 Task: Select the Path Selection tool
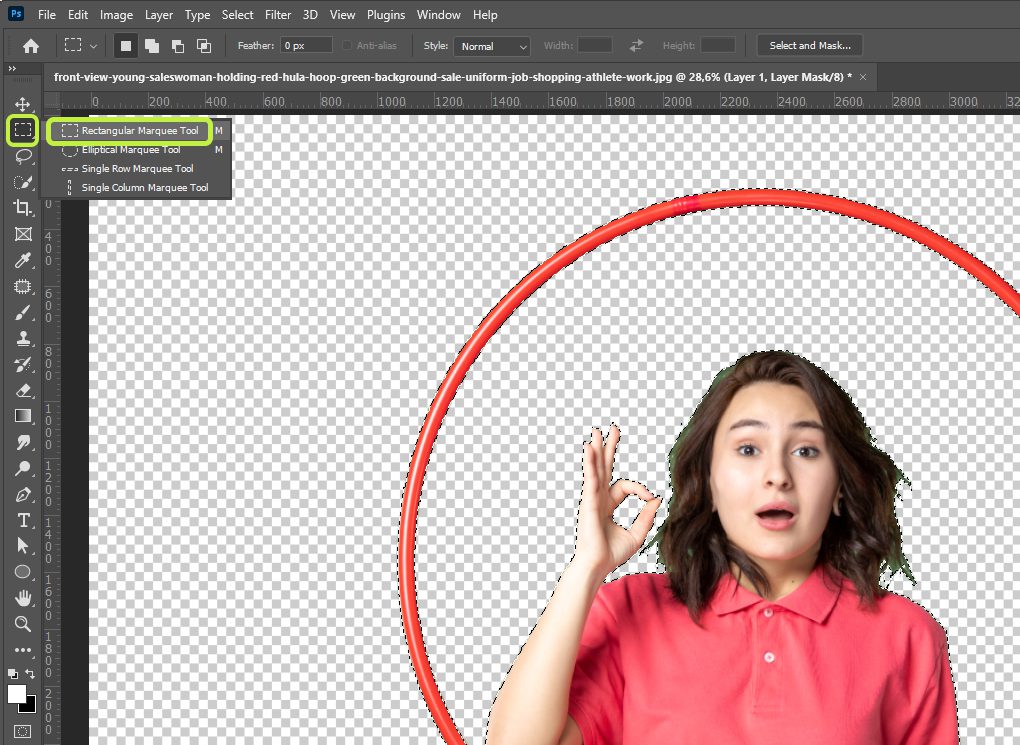click(23, 546)
